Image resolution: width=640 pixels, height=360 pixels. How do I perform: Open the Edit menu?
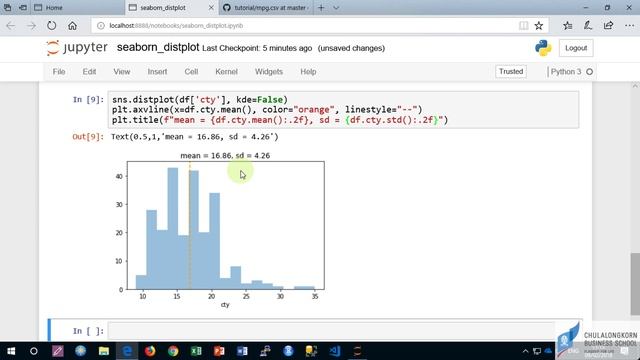tap(89, 71)
